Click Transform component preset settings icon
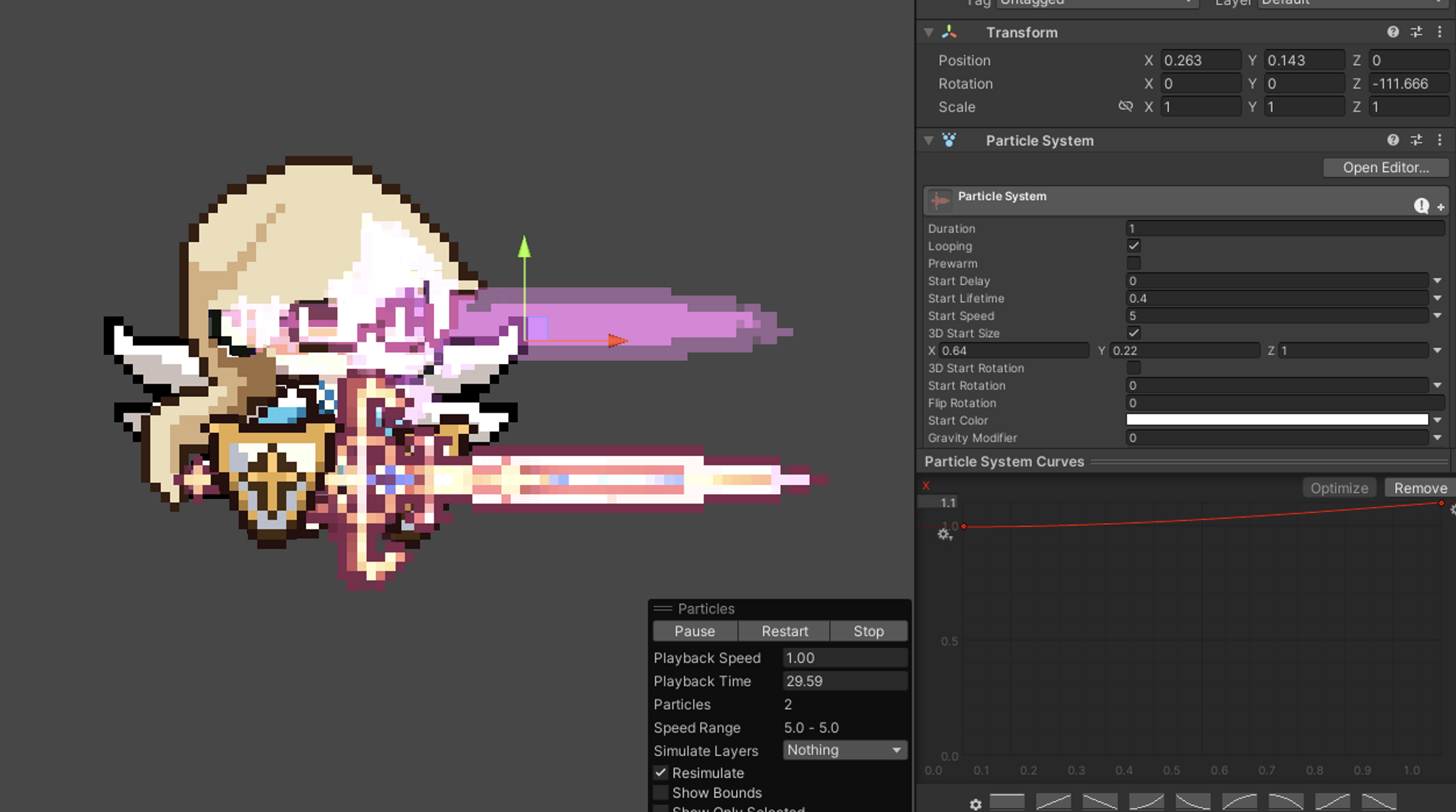 click(x=1416, y=32)
